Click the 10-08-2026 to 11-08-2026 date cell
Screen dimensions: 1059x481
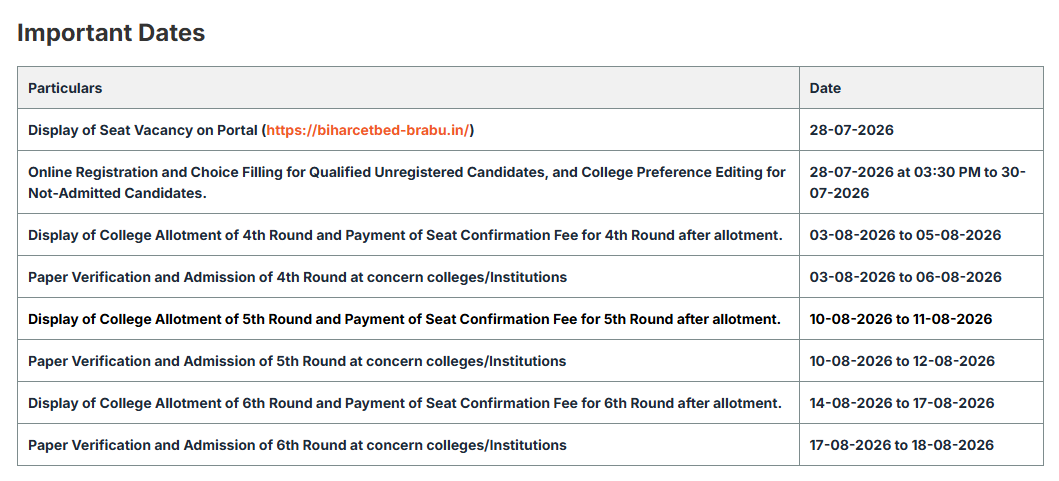point(921,319)
